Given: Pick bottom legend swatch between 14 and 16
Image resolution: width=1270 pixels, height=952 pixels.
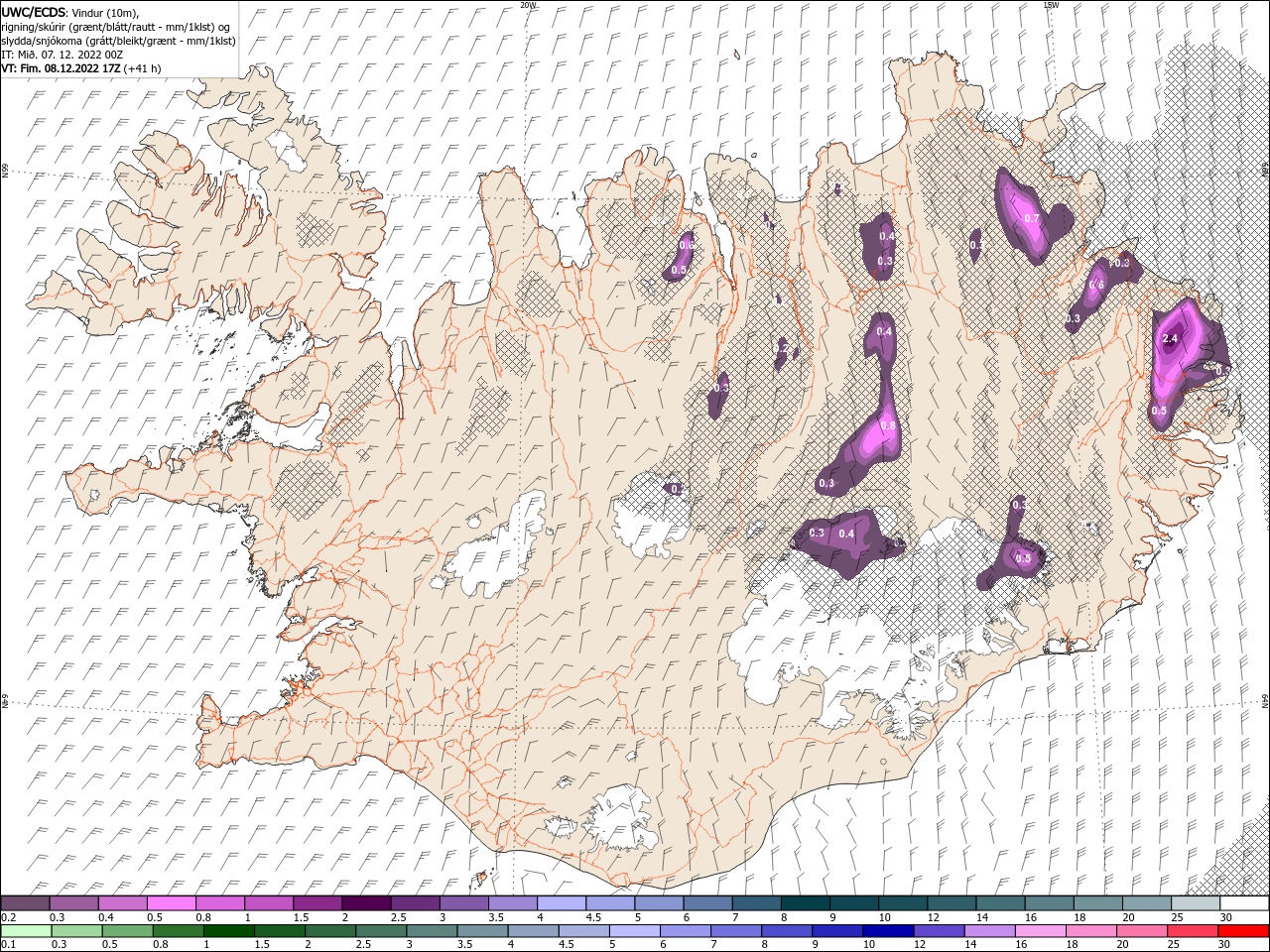Looking at the screenshot, I should click(989, 931).
